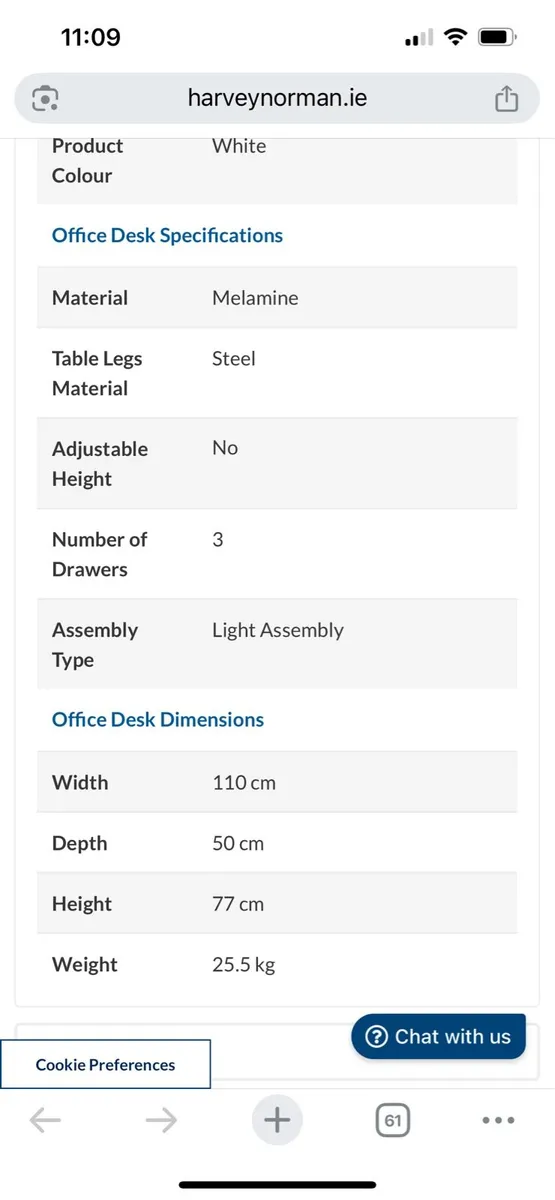Open the camera lens search icon
Viewport: 555px width, 1200px height.
pyautogui.click(x=46, y=98)
